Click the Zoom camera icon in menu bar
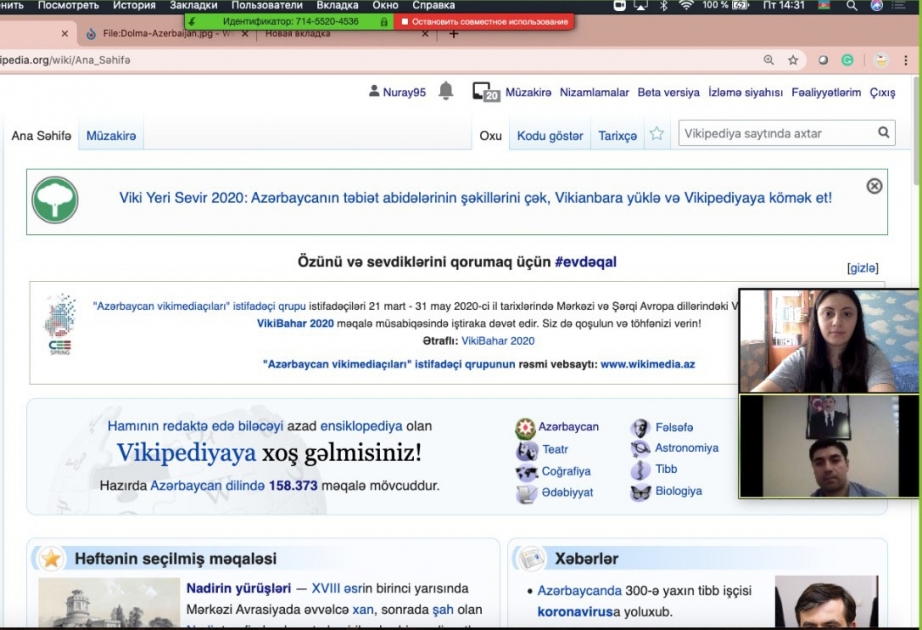Screen dimensions: 922x630 click(x=619, y=5)
